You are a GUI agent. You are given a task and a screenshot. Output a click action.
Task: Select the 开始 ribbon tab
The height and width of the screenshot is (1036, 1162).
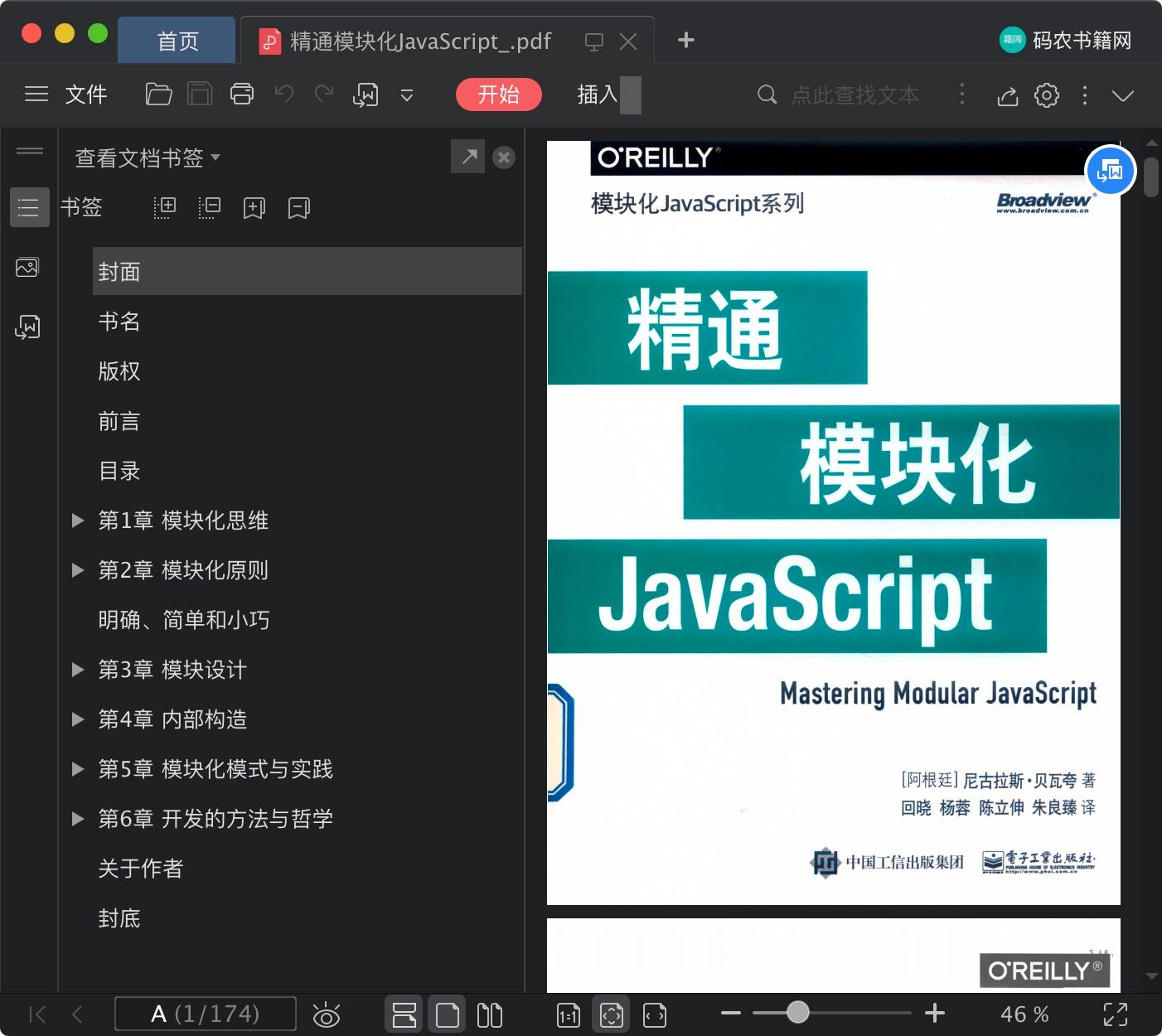pos(498,94)
